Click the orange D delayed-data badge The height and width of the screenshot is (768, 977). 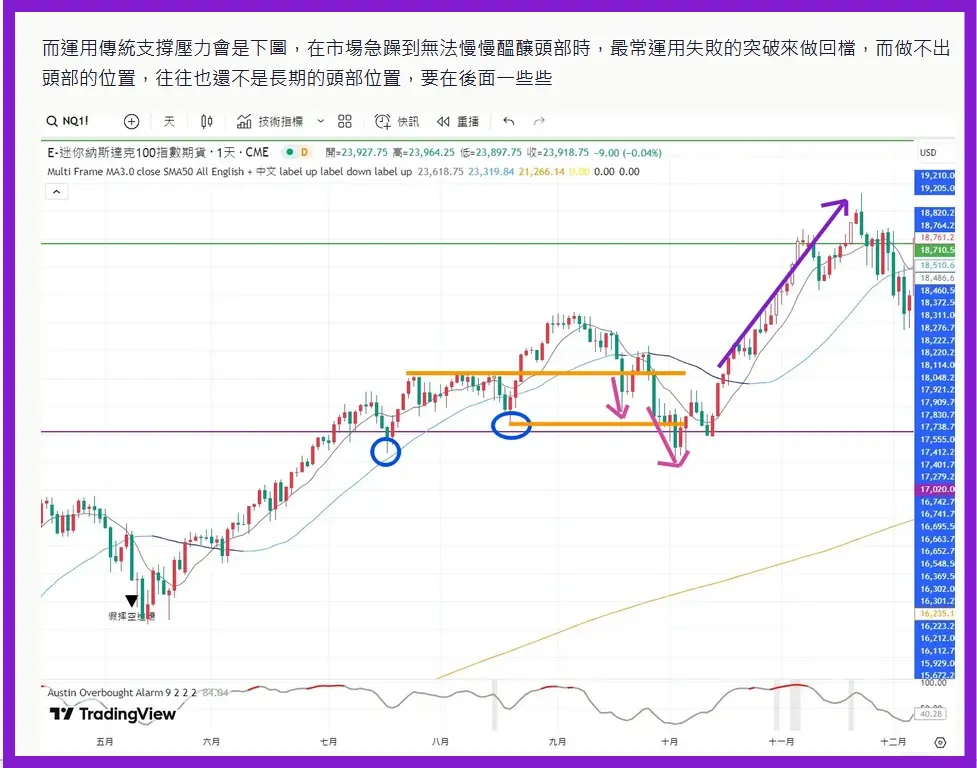(304, 152)
